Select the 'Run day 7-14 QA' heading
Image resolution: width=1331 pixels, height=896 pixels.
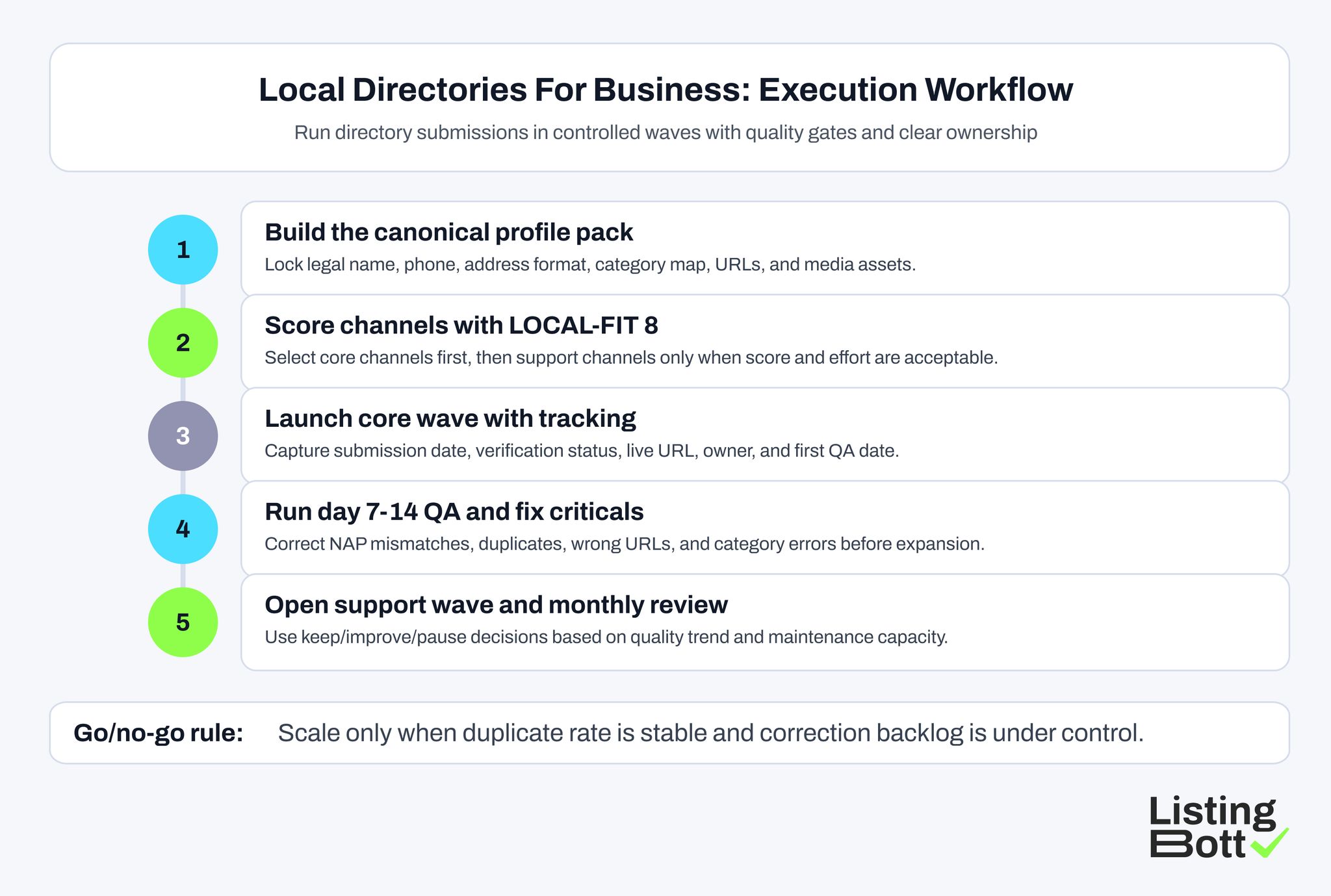454,513
